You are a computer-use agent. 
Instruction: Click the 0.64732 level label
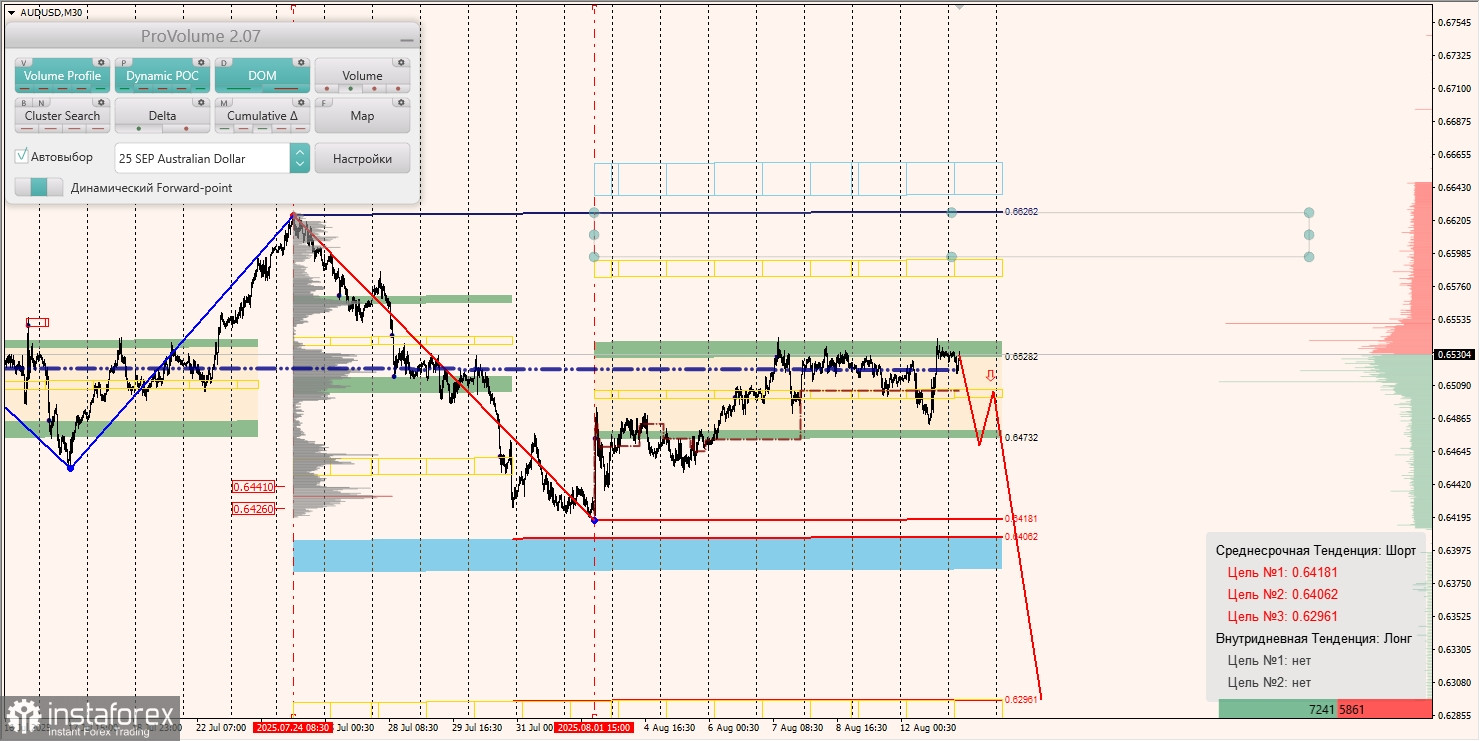(1021, 437)
